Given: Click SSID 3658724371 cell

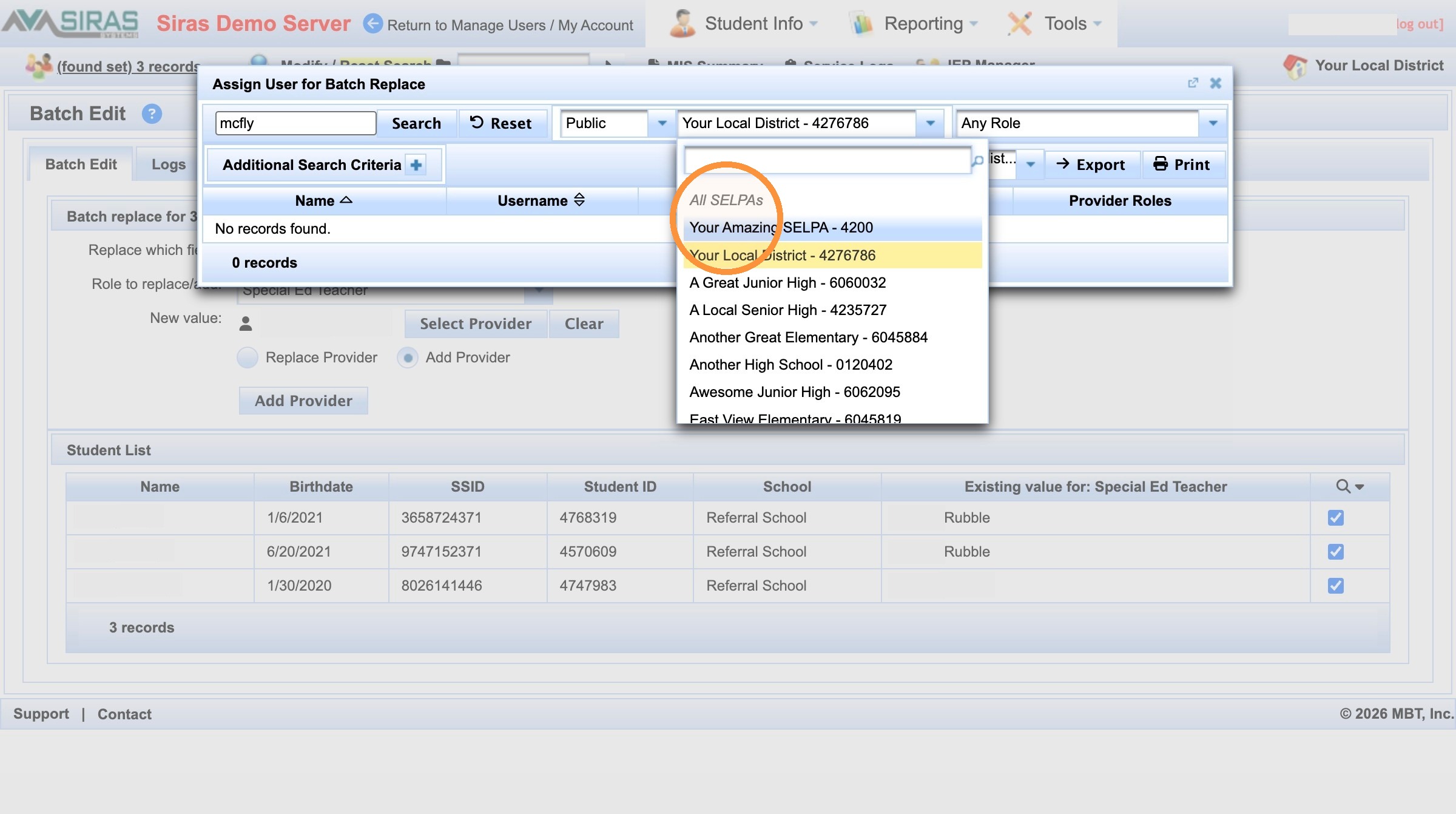Looking at the screenshot, I should [468, 518].
